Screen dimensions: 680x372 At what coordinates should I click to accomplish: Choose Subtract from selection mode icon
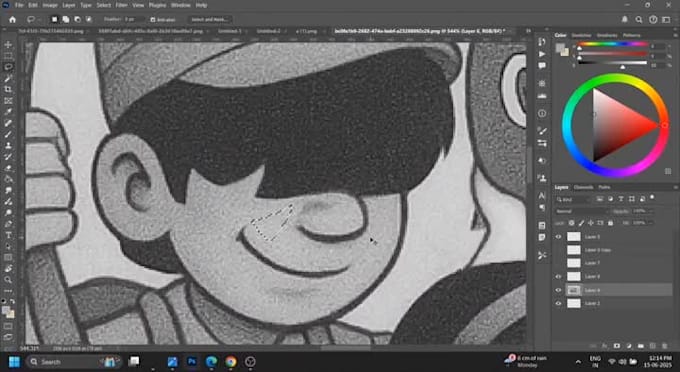click(77, 20)
